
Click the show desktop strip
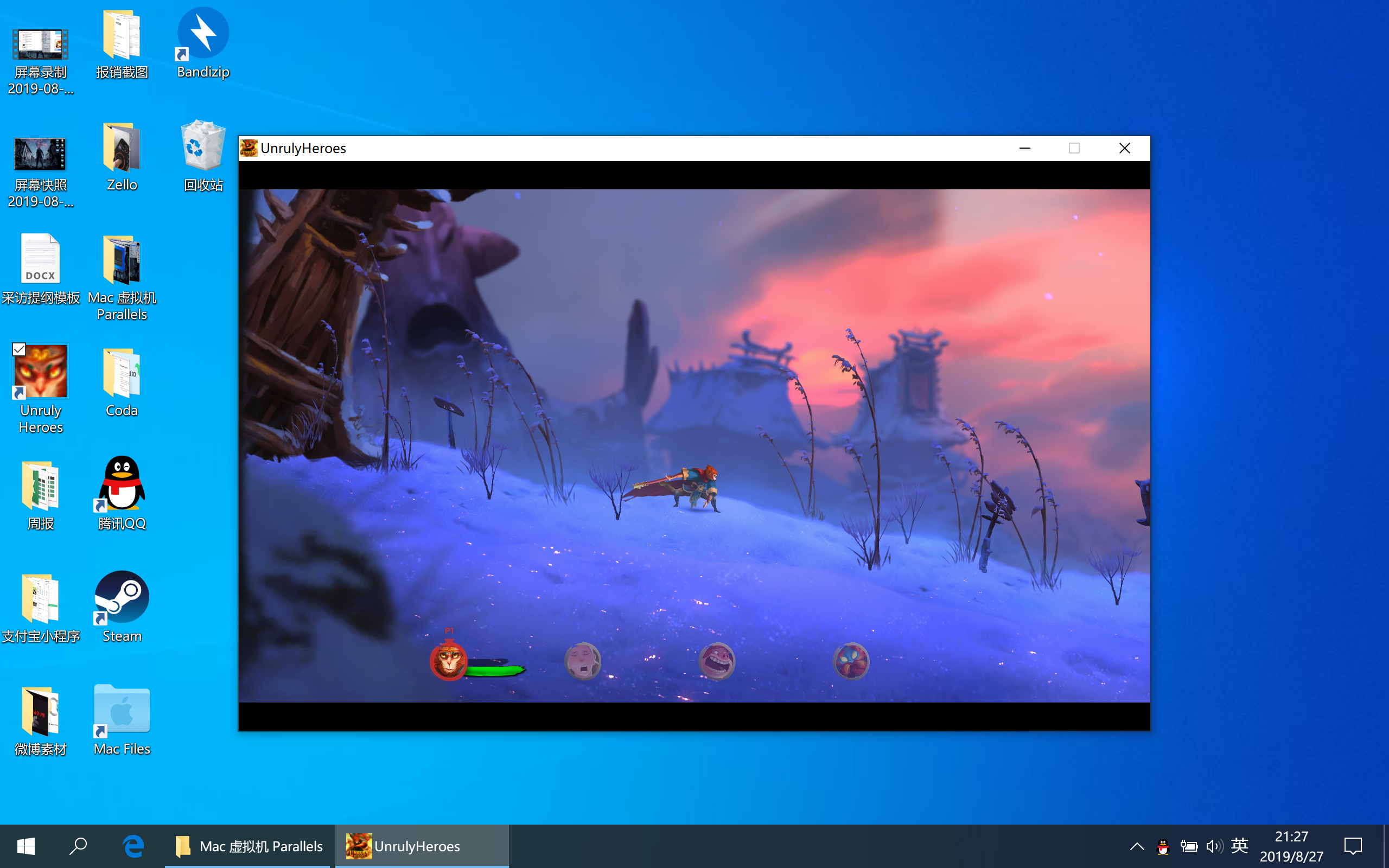click(1386, 846)
